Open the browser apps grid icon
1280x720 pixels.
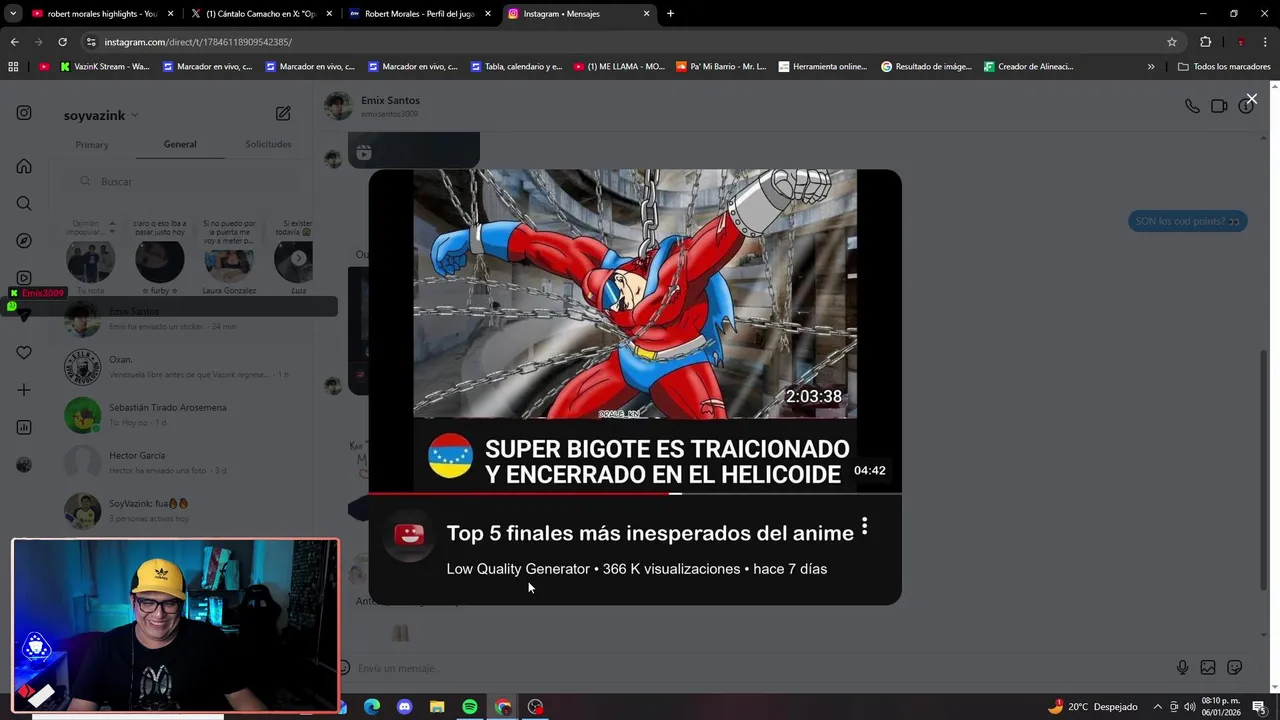click(13, 67)
